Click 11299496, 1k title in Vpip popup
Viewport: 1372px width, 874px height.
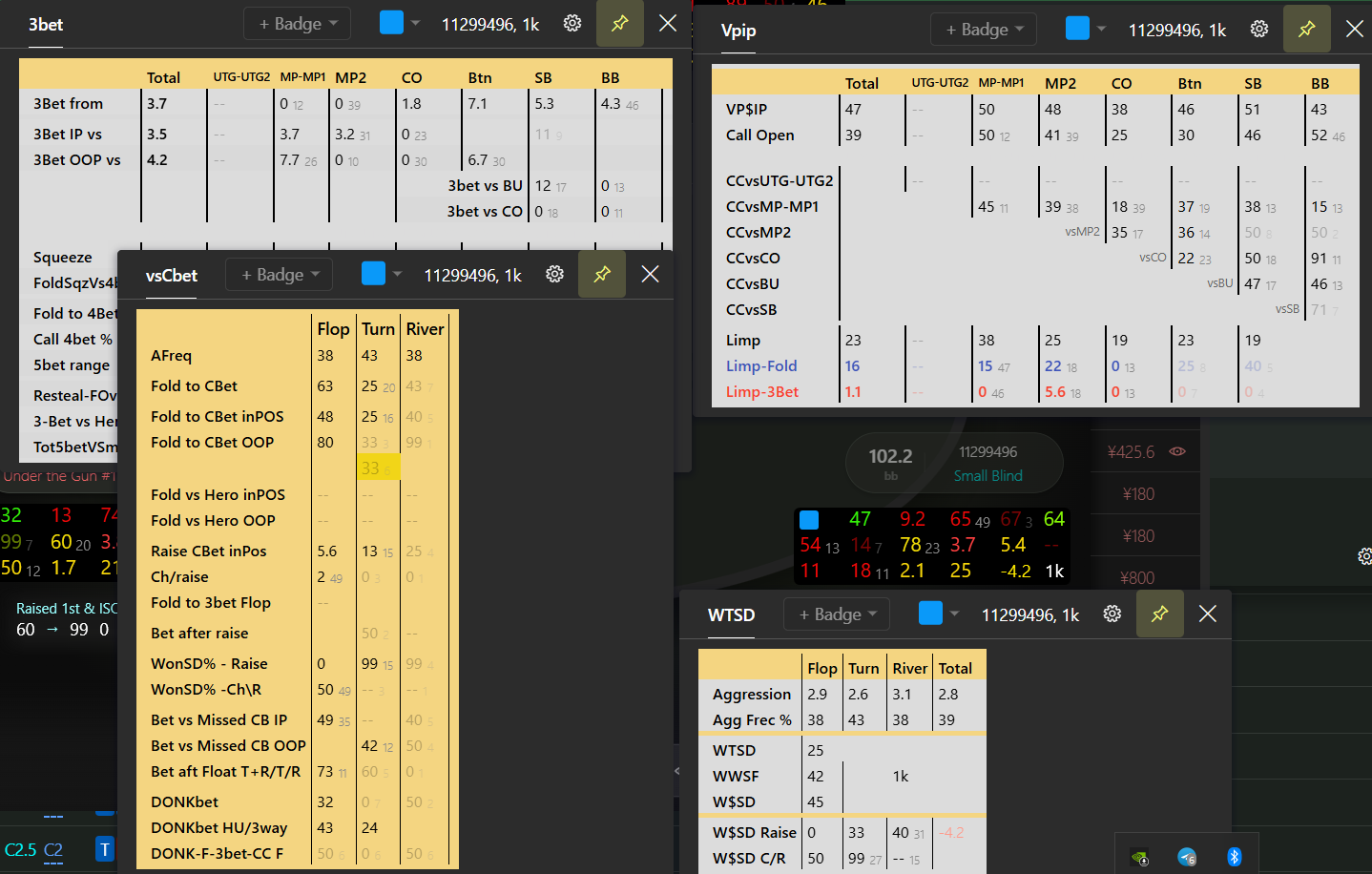[1177, 30]
